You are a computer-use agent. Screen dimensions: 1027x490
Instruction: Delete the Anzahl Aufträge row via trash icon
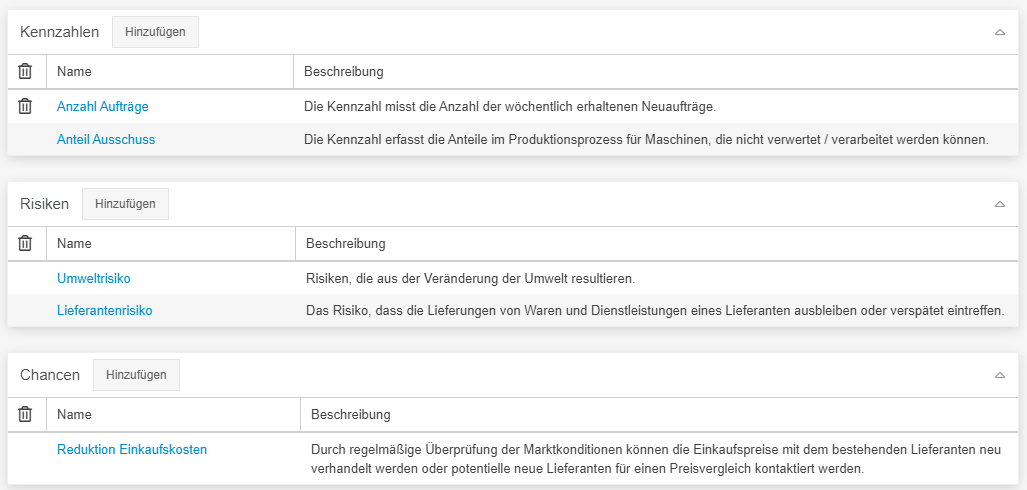pyautogui.click(x=26, y=106)
